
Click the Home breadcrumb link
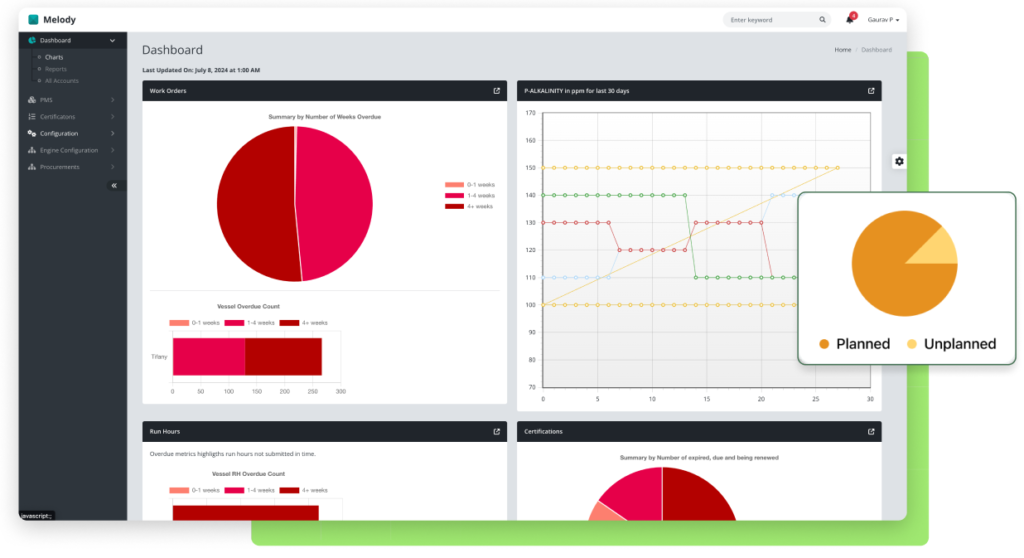pos(842,50)
